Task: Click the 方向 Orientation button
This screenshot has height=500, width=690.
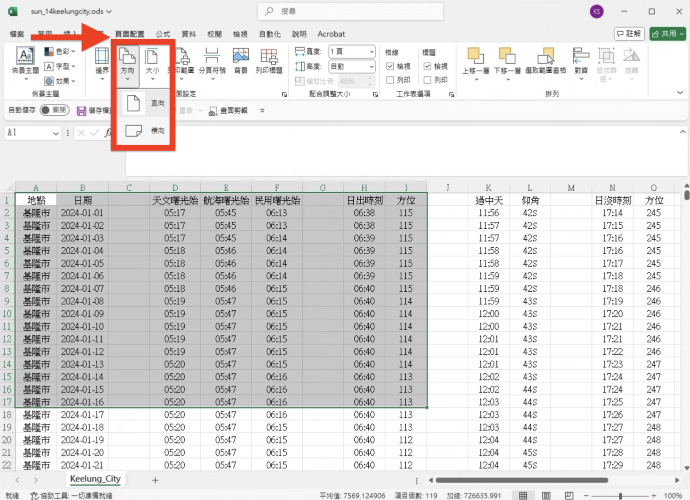Action: [128, 64]
